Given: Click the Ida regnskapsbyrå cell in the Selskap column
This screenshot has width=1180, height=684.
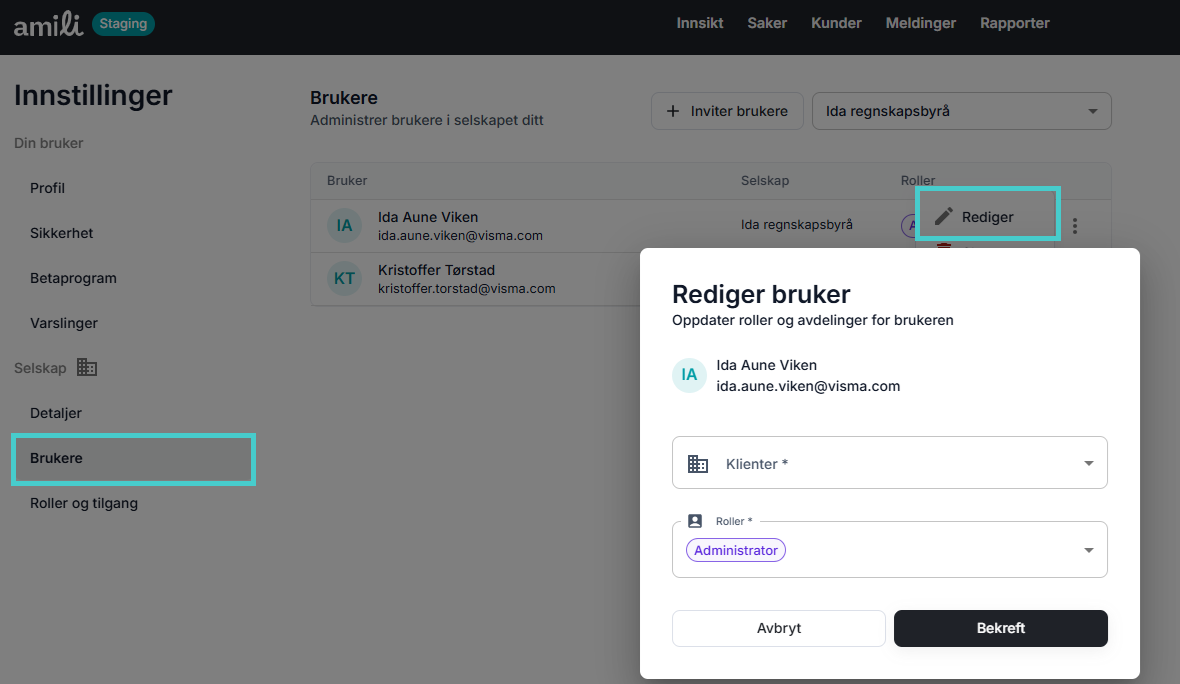Looking at the screenshot, I should coord(796,224).
